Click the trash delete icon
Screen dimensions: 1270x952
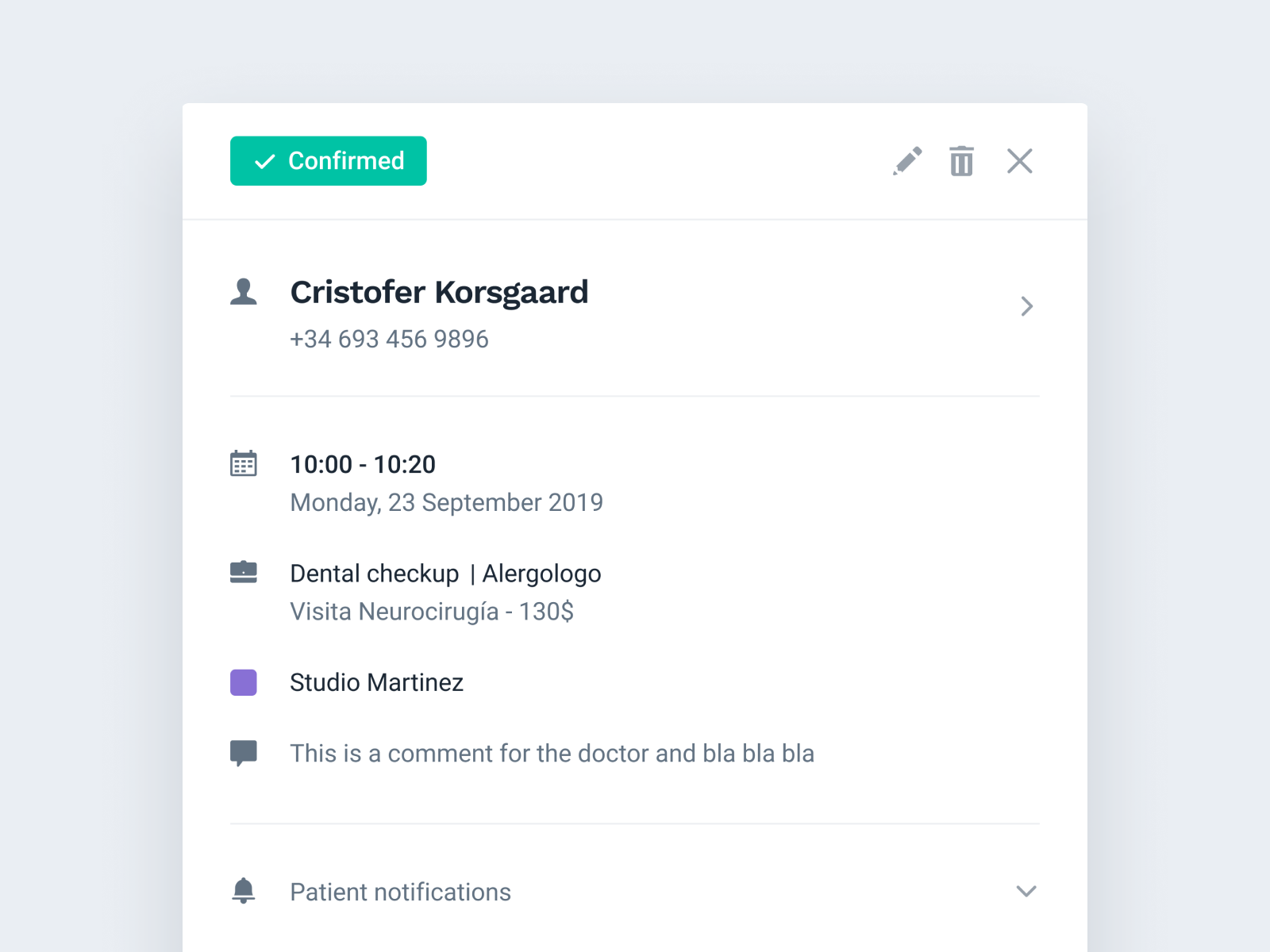(x=961, y=161)
